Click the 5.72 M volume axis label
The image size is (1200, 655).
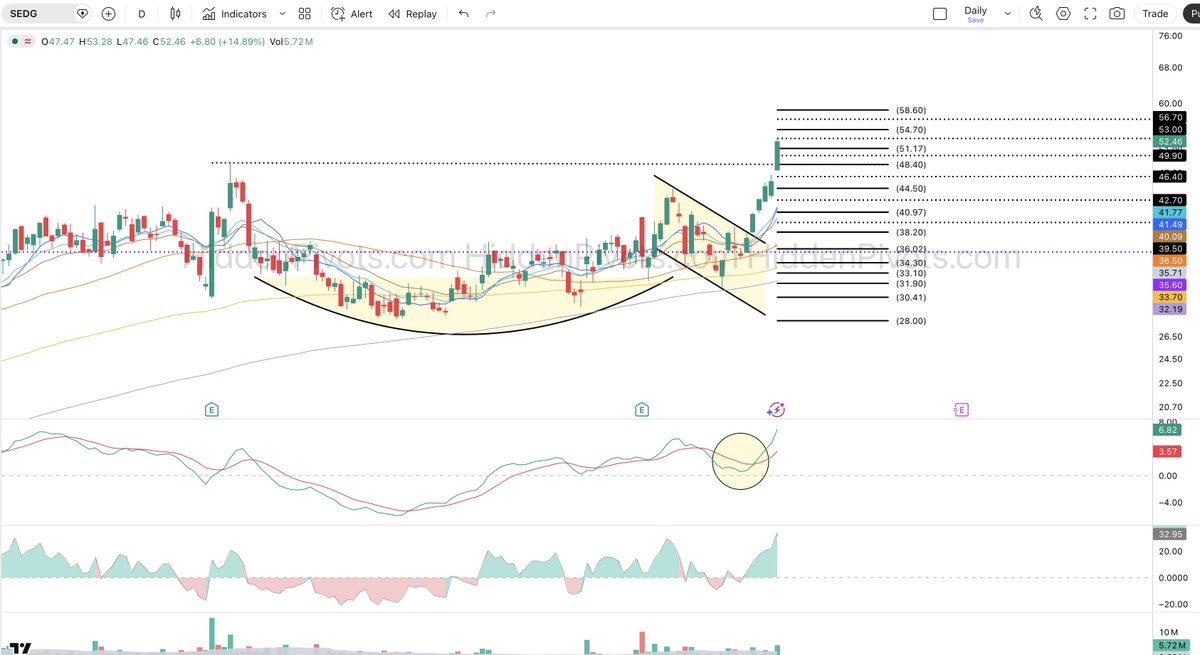[1170, 646]
